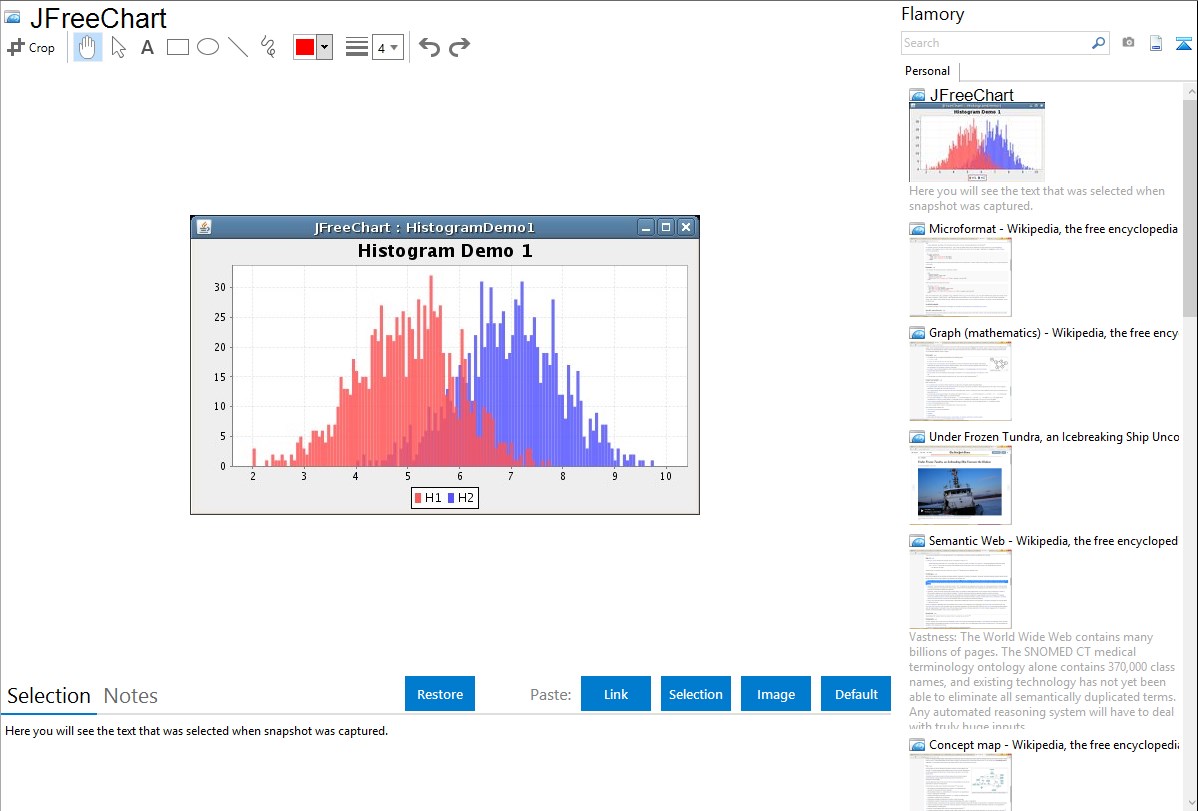
Task: Maximize the HistogramDemo1 window
Action: (x=665, y=227)
